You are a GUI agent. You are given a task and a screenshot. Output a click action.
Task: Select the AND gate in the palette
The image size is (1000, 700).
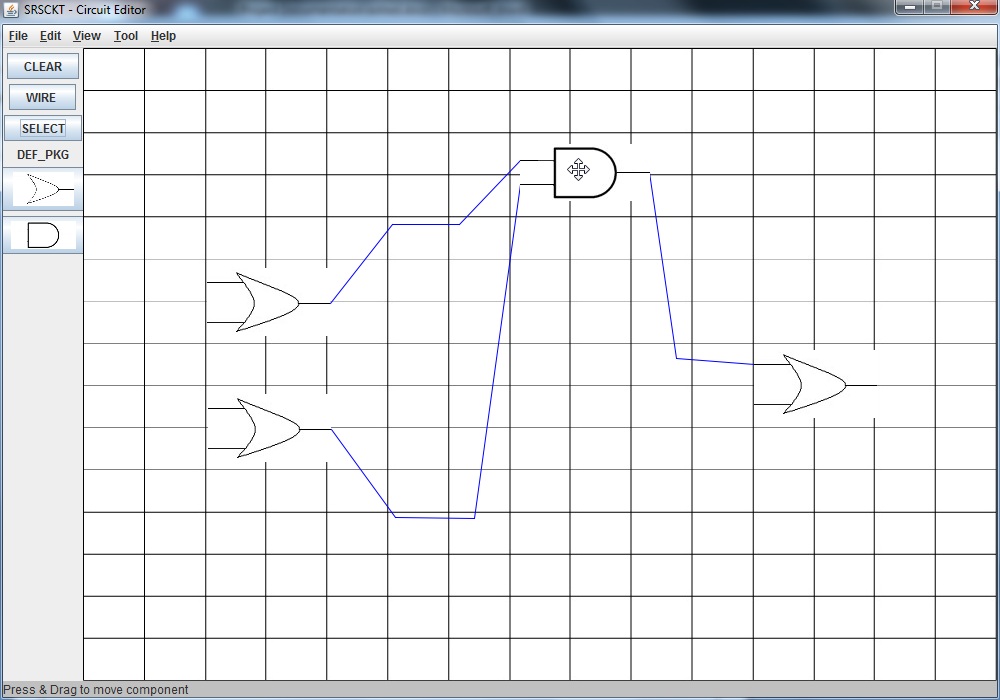tap(42, 235)
